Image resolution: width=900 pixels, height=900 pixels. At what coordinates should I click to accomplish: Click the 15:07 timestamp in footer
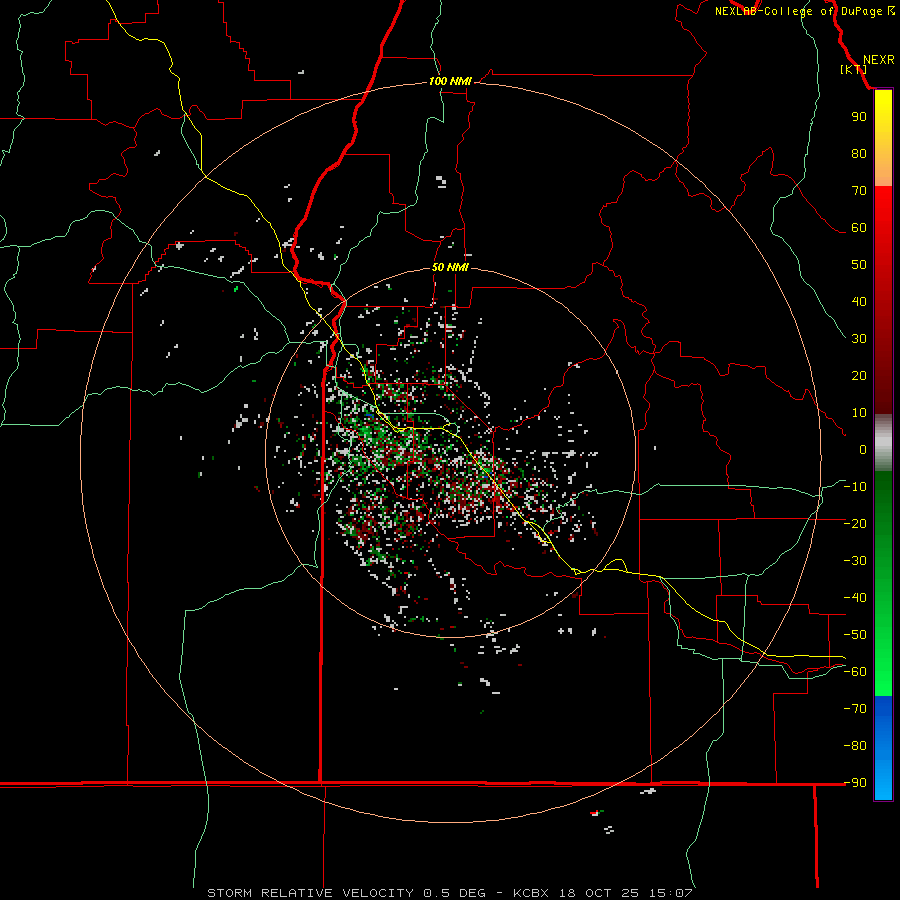(x=671, y=893)
